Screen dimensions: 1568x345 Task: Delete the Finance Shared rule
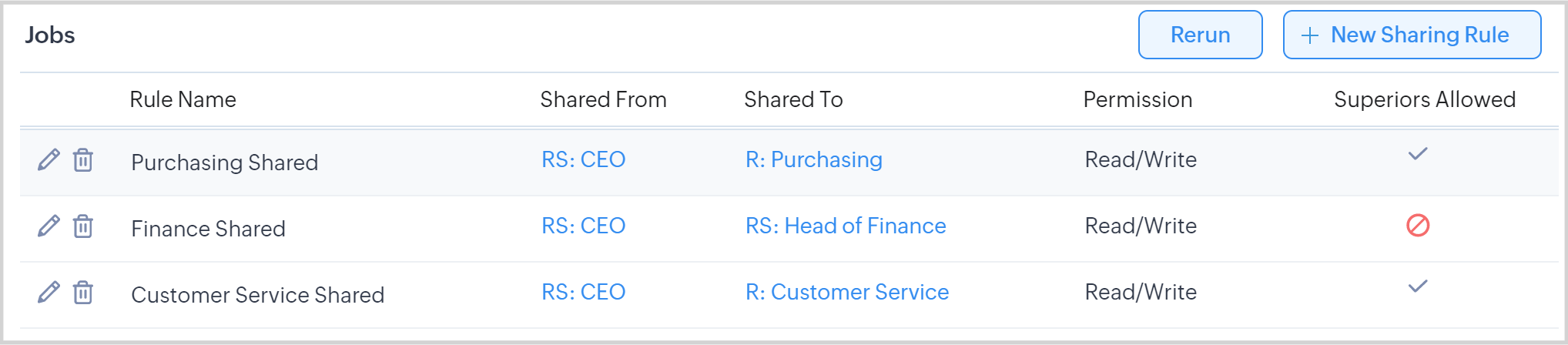click(83, 226)
